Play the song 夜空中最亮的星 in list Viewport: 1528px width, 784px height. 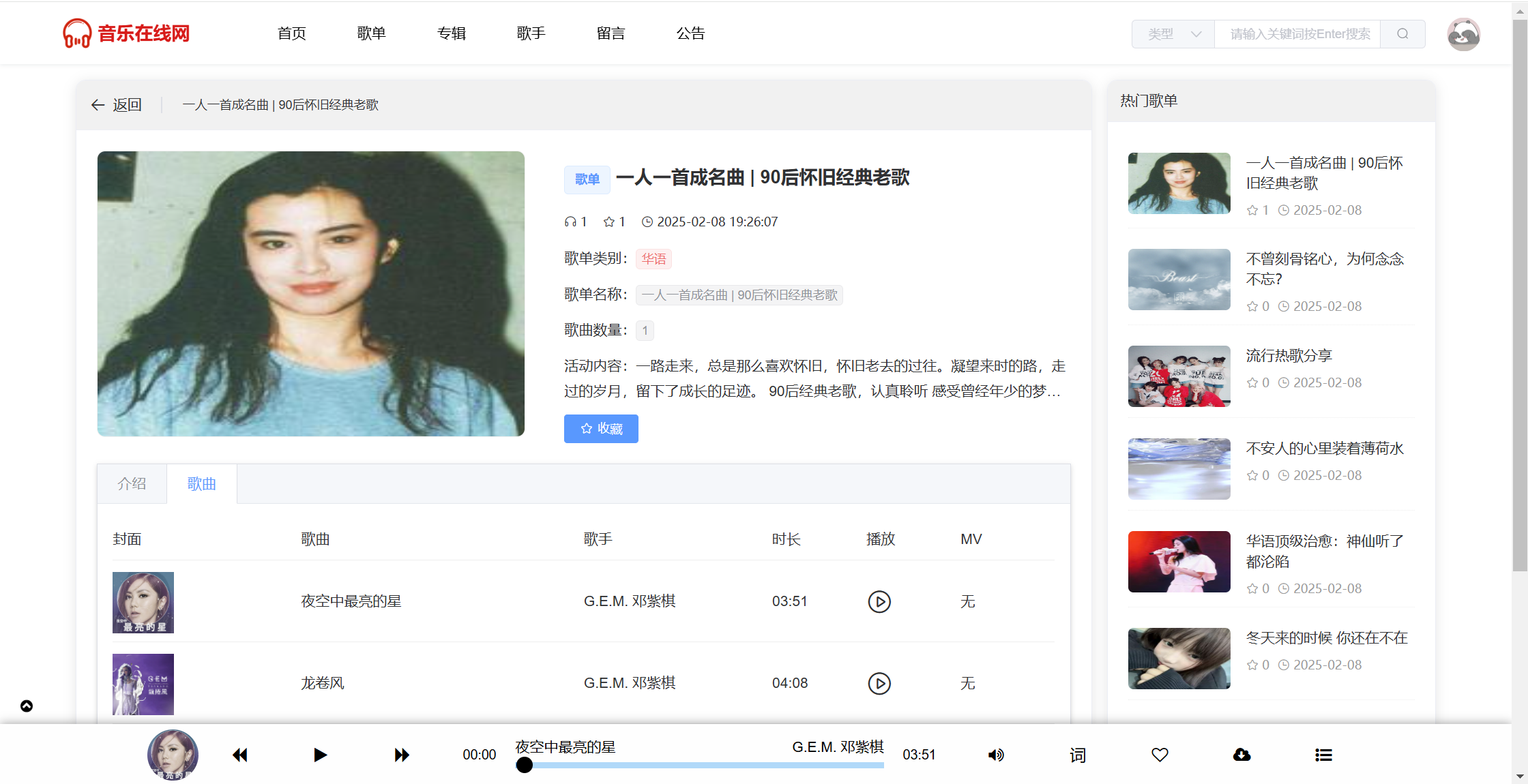point(879,601)
